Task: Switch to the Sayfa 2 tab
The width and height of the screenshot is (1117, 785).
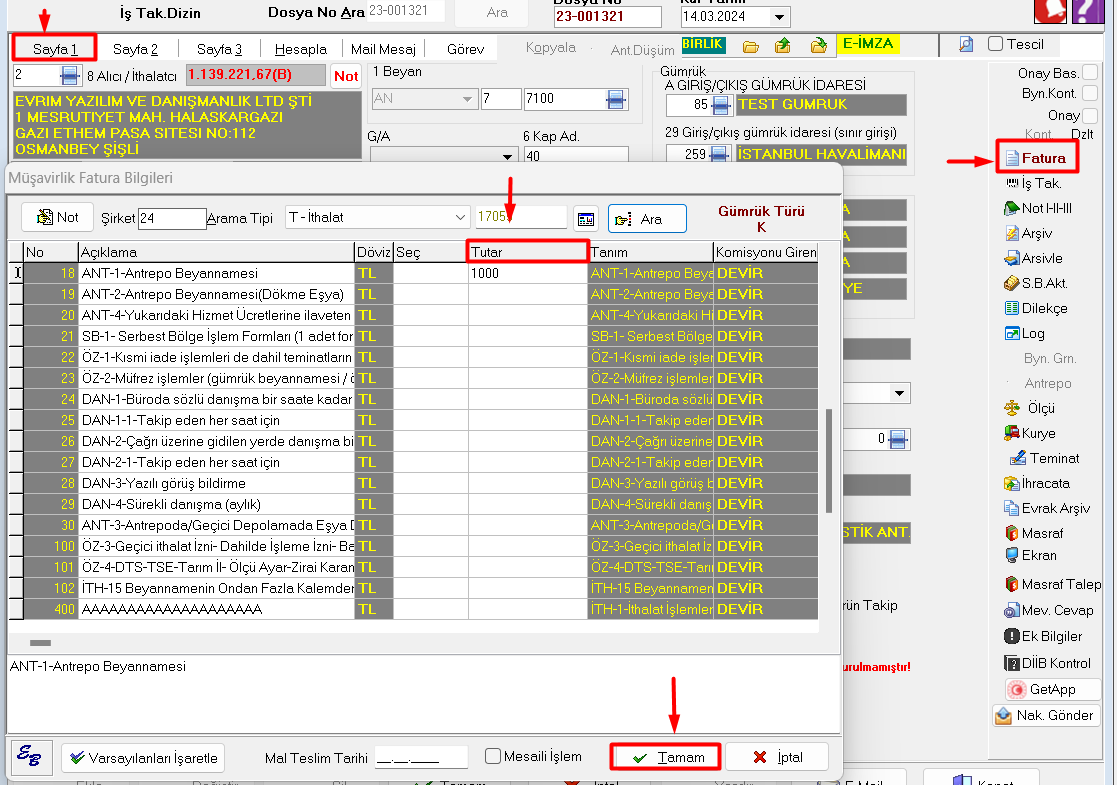Action: [x=135, y=49]
